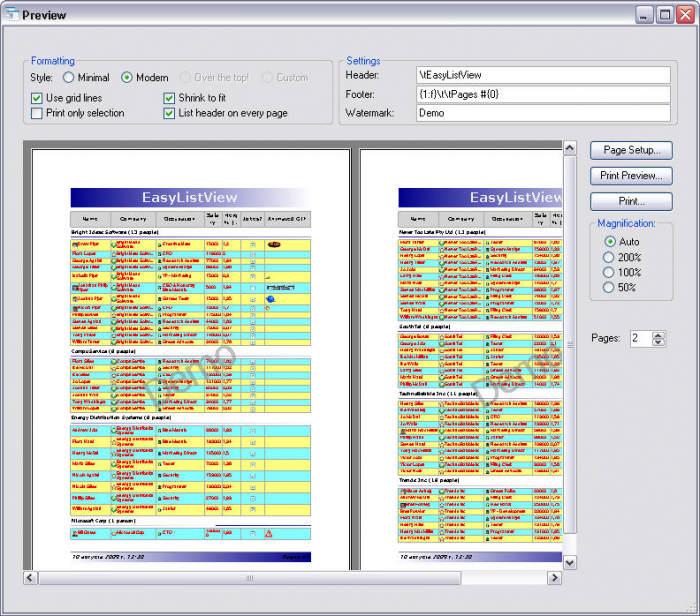
Task: Click the first page preview thumbnail
Action: [191, 360]
